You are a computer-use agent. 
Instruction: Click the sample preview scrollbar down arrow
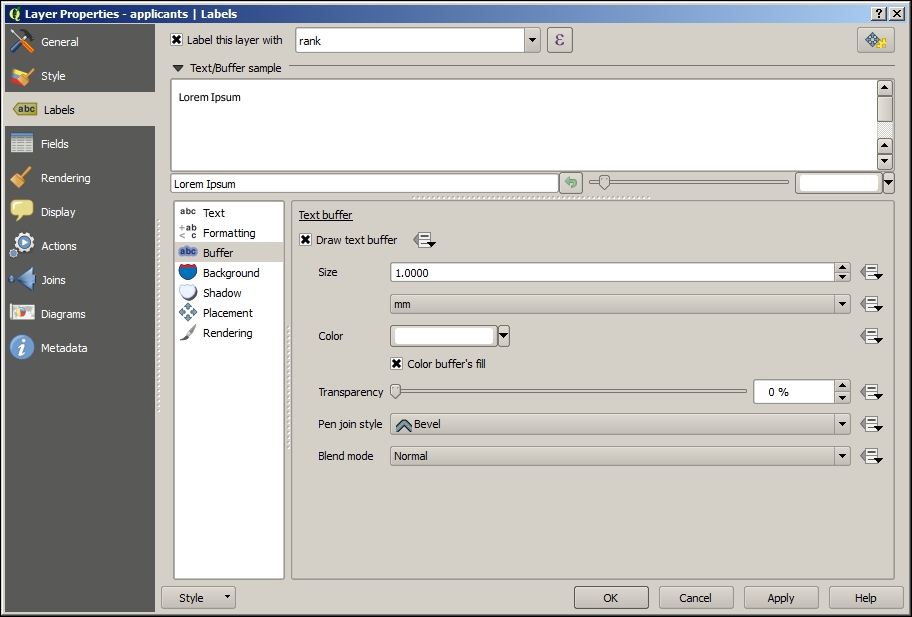[x=885, y=161]
